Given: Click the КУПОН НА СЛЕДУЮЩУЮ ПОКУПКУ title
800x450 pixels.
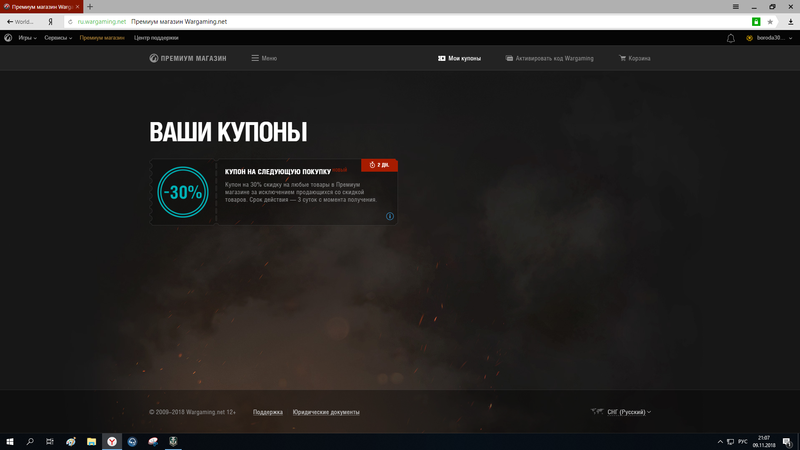Looking at the screenshot, I should tap(278, 172).
